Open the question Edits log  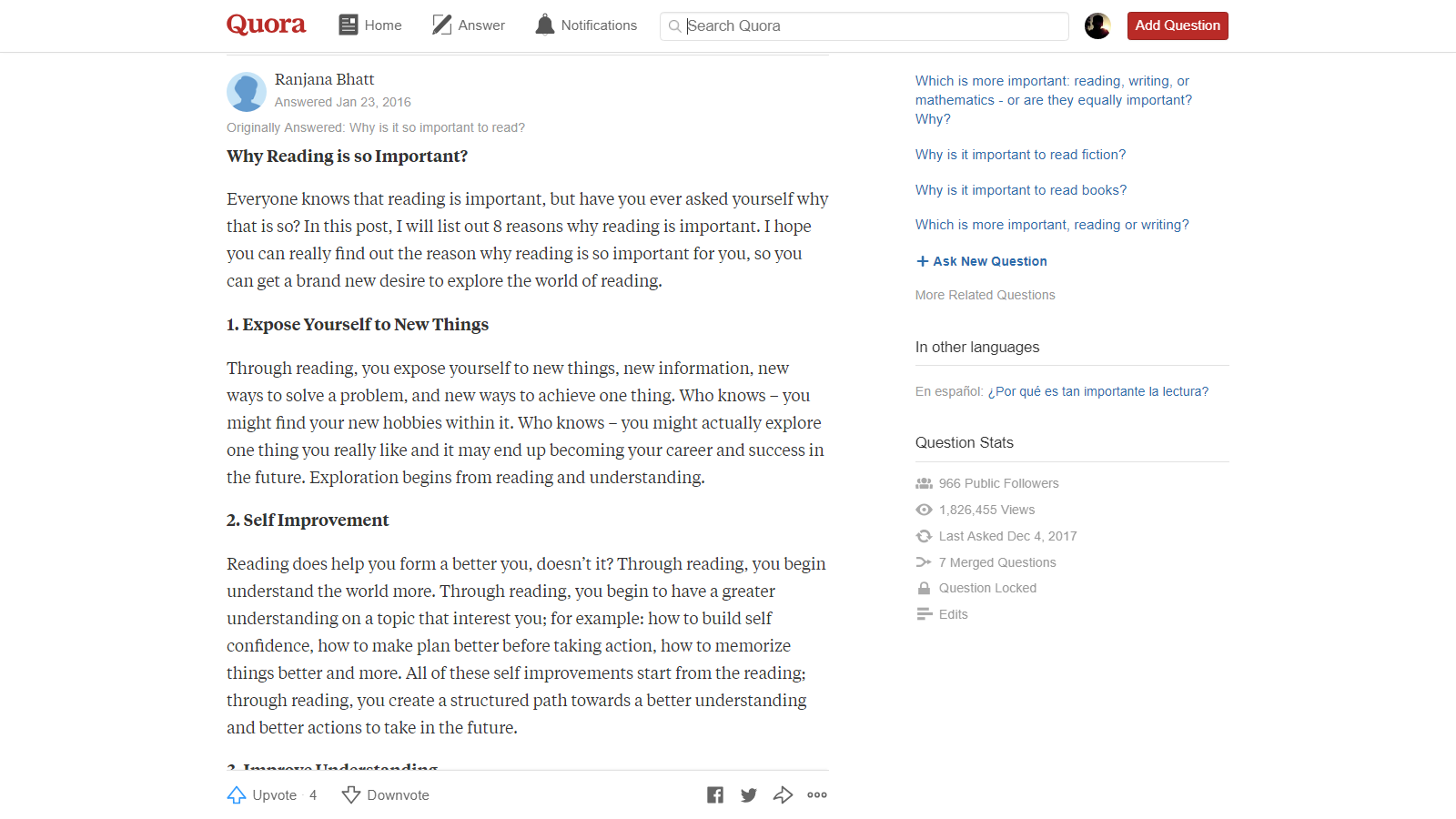pyautogui.click(x=953, y=614)
